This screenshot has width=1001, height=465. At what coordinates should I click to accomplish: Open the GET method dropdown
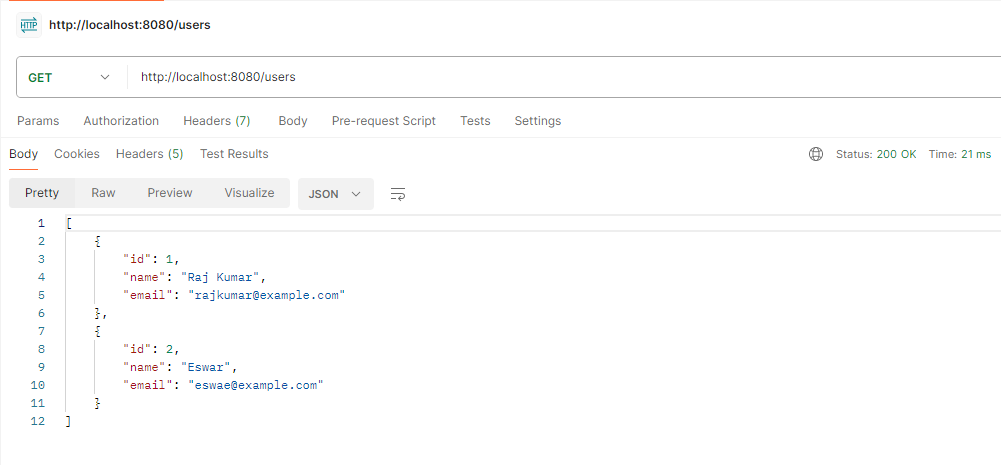click(x=68, y=77)
